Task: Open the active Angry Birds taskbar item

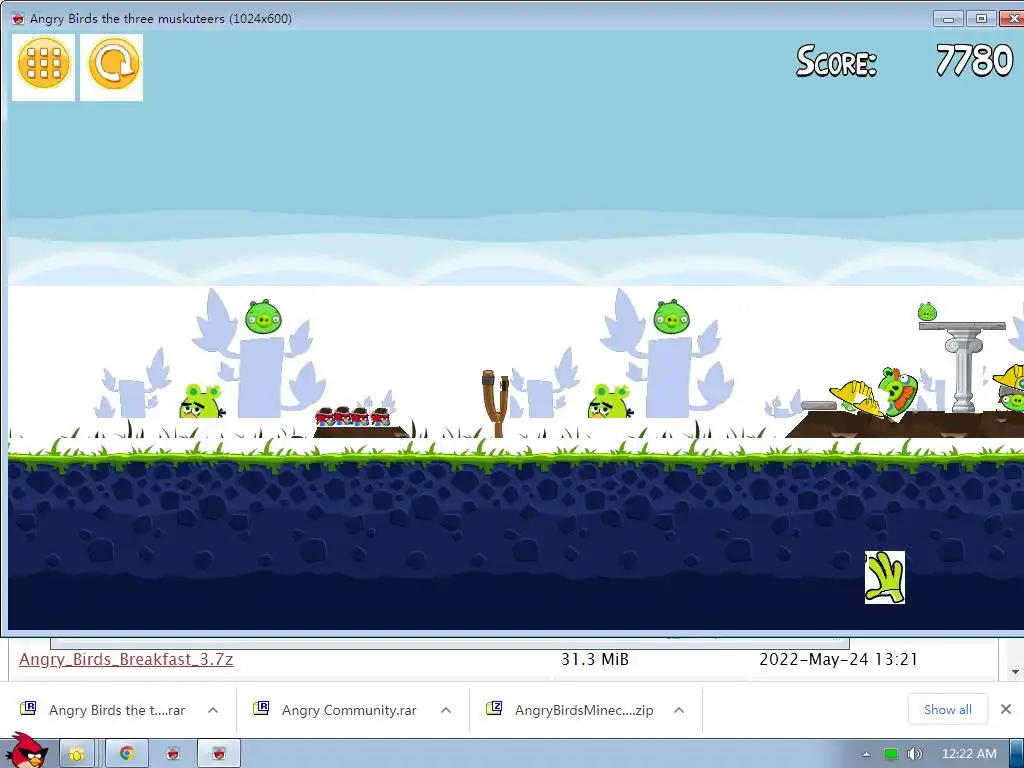Action: pos(219,754)
